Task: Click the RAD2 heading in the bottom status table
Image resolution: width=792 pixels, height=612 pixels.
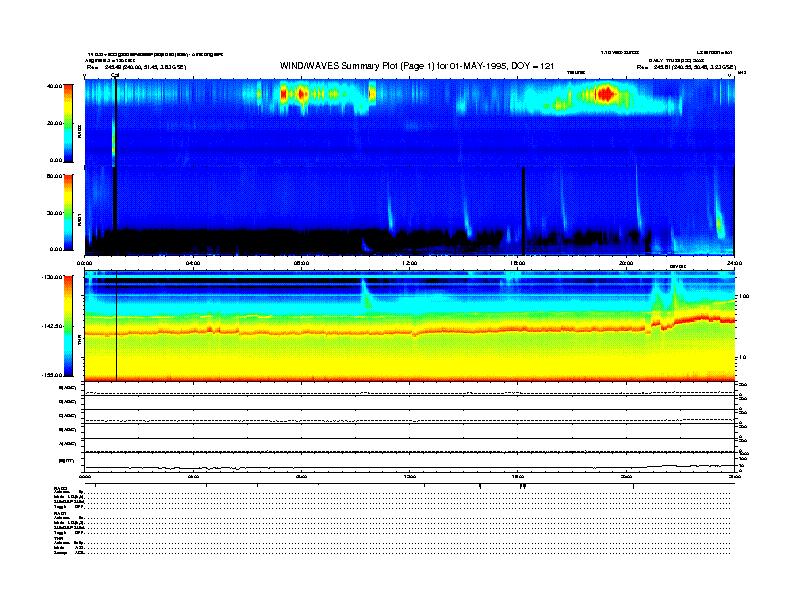Action: point(61,488)
